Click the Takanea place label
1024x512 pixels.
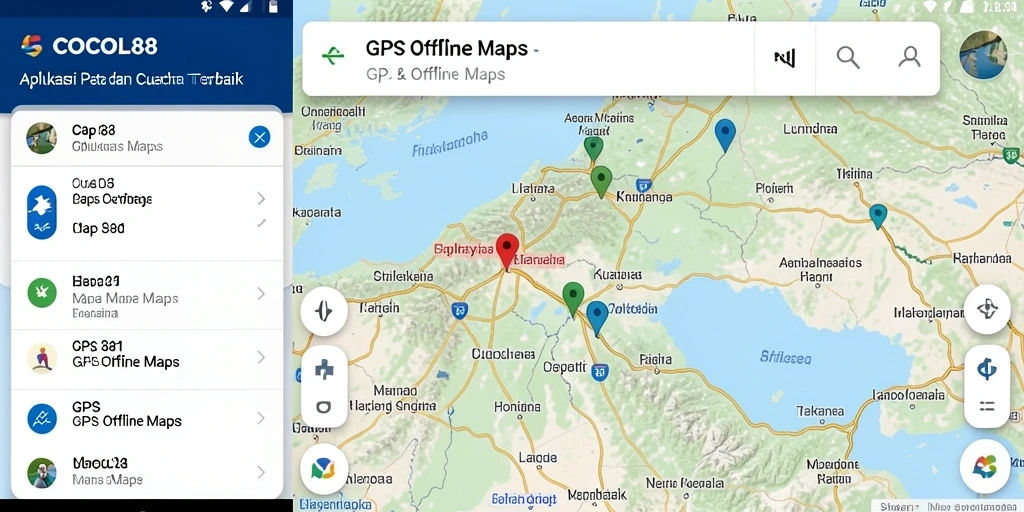(x=821, y=411)
